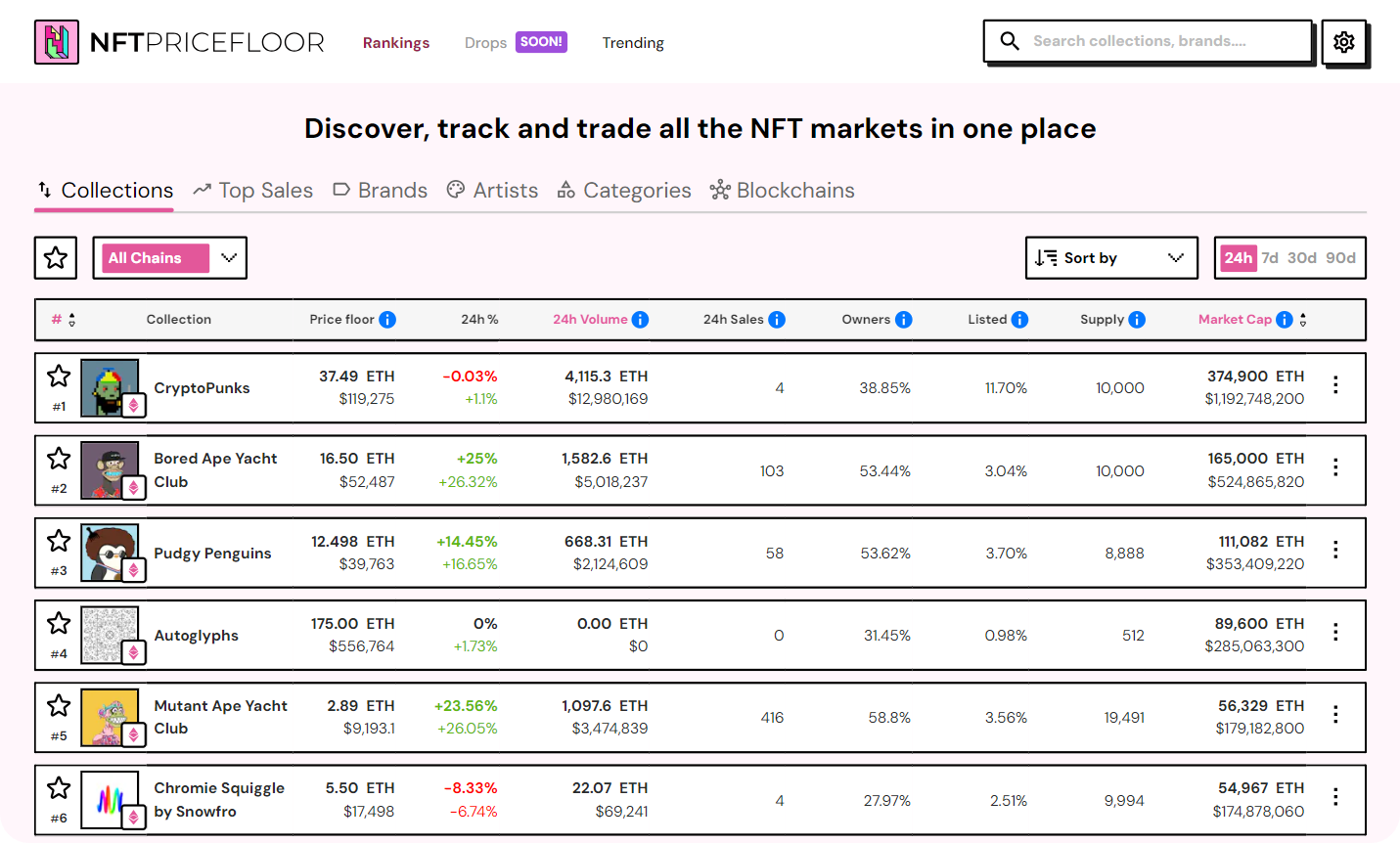The image size is (1400, 843).
Task: Click the Bored Ape Yacht Club thumbnail
Action: (x=110, y=470)
